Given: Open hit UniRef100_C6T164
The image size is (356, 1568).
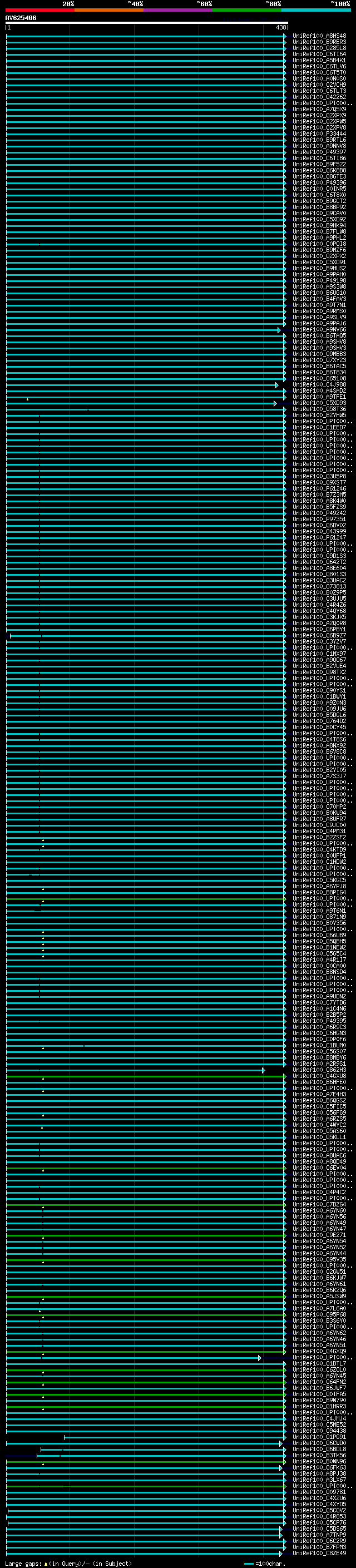Looking at the screenshot, I should point(319,54).
